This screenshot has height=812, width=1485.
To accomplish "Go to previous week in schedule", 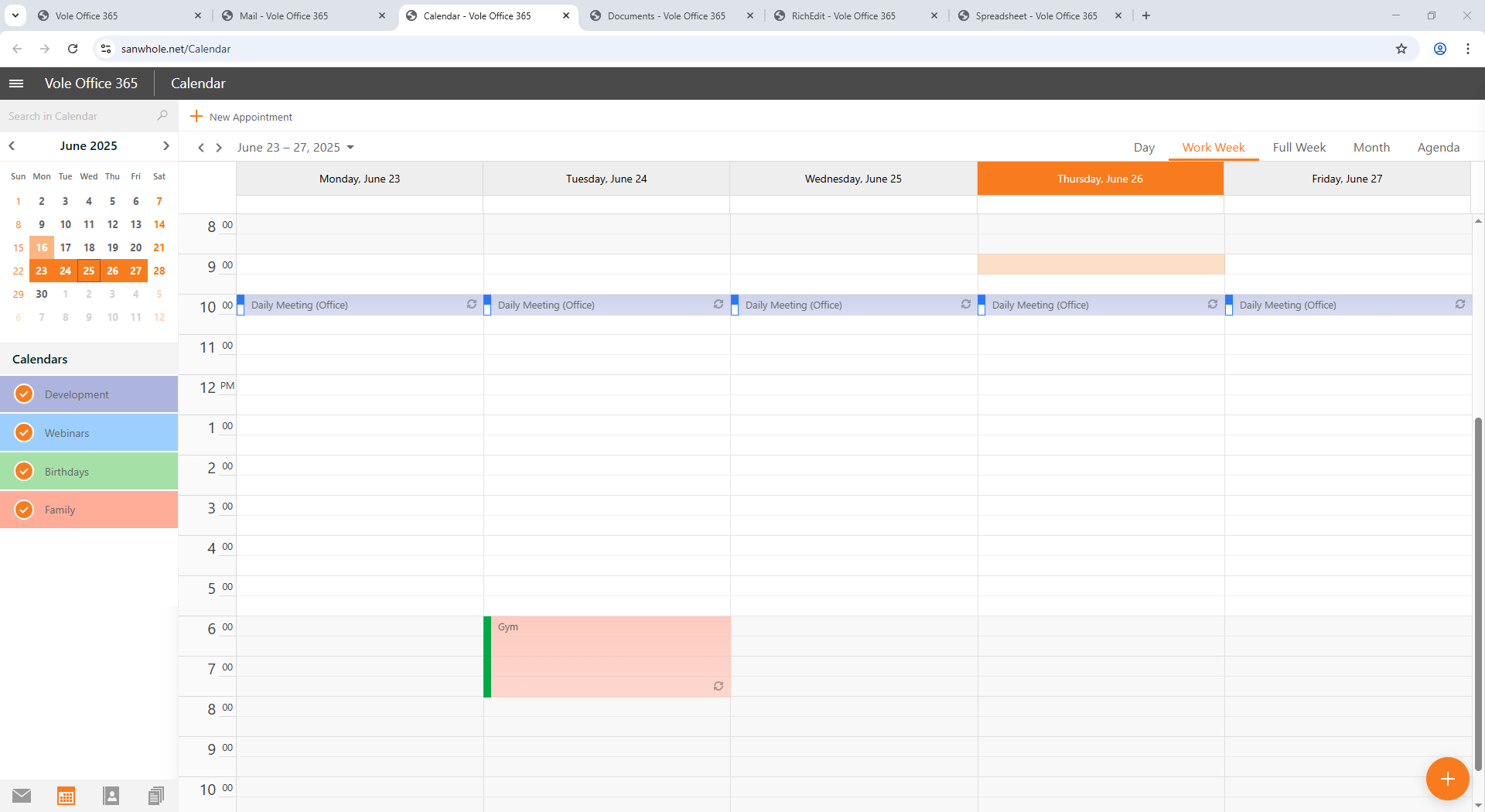I will (201, 148).
